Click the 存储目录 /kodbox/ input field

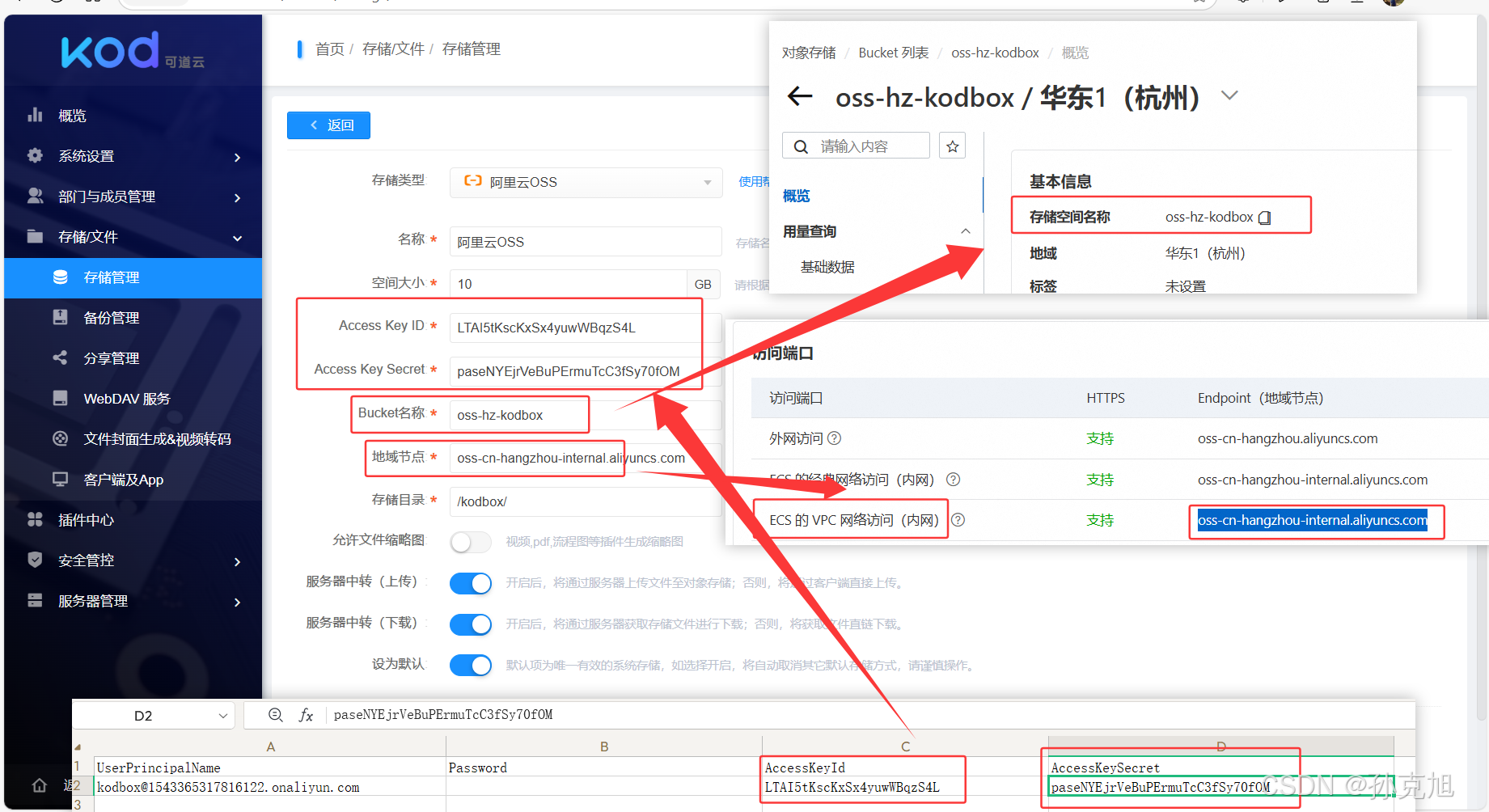pyautogui.click(x=586, y=501)
